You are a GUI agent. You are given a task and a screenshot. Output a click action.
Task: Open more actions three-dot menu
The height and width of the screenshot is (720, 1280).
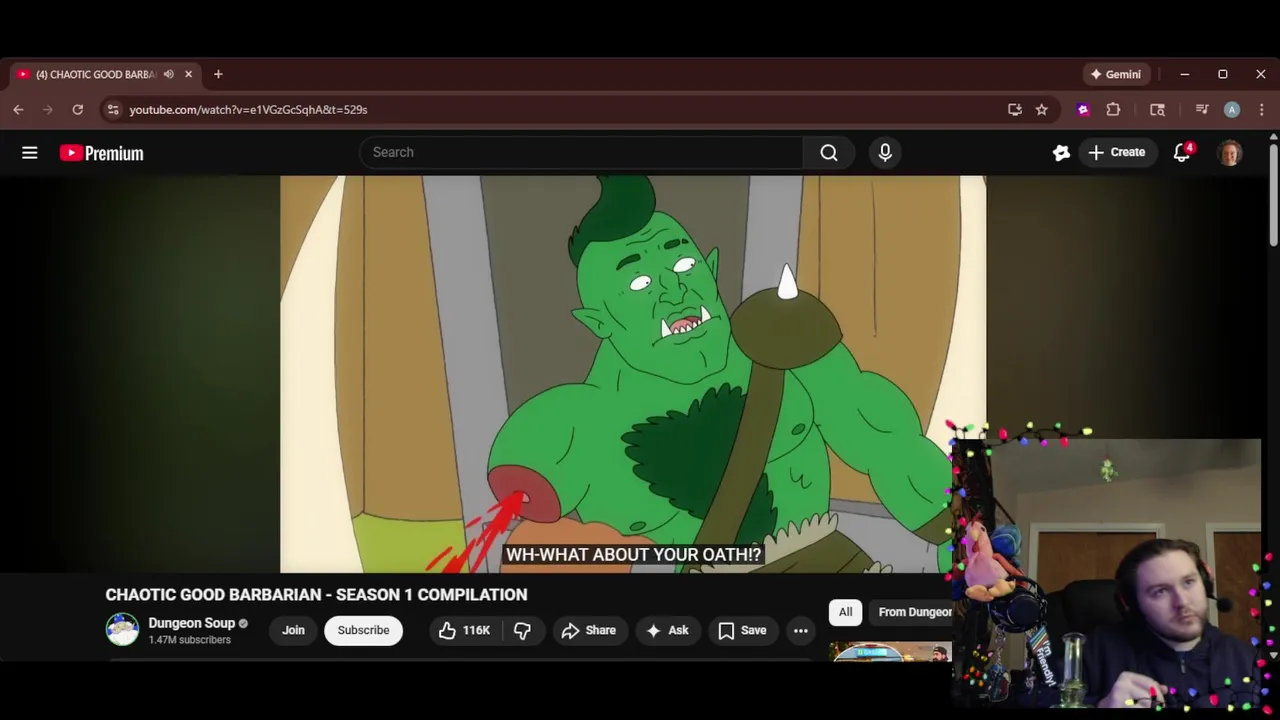pyautogui.click(x=801, y=630)
